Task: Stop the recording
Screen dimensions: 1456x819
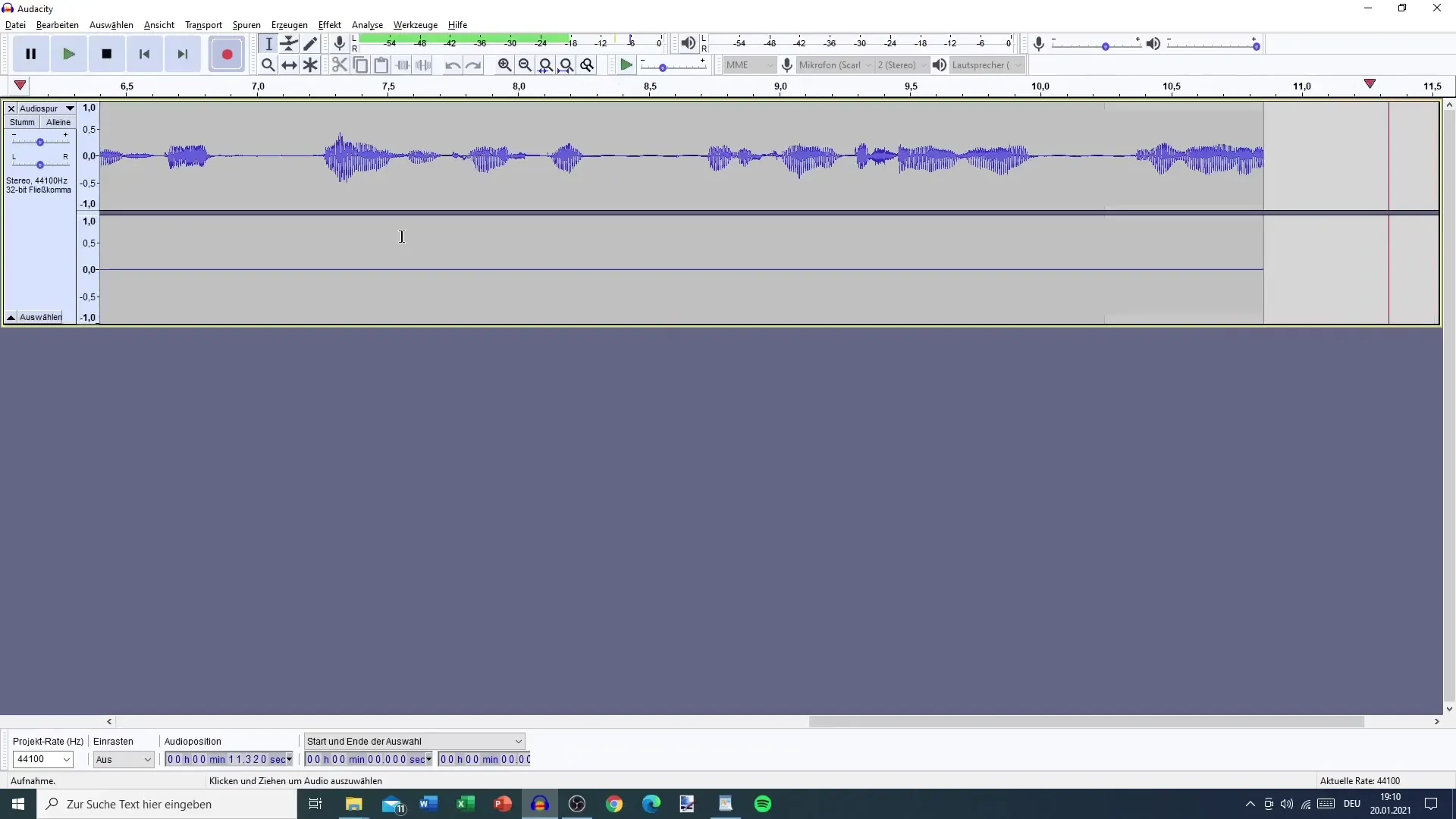Action: point(107,54)
